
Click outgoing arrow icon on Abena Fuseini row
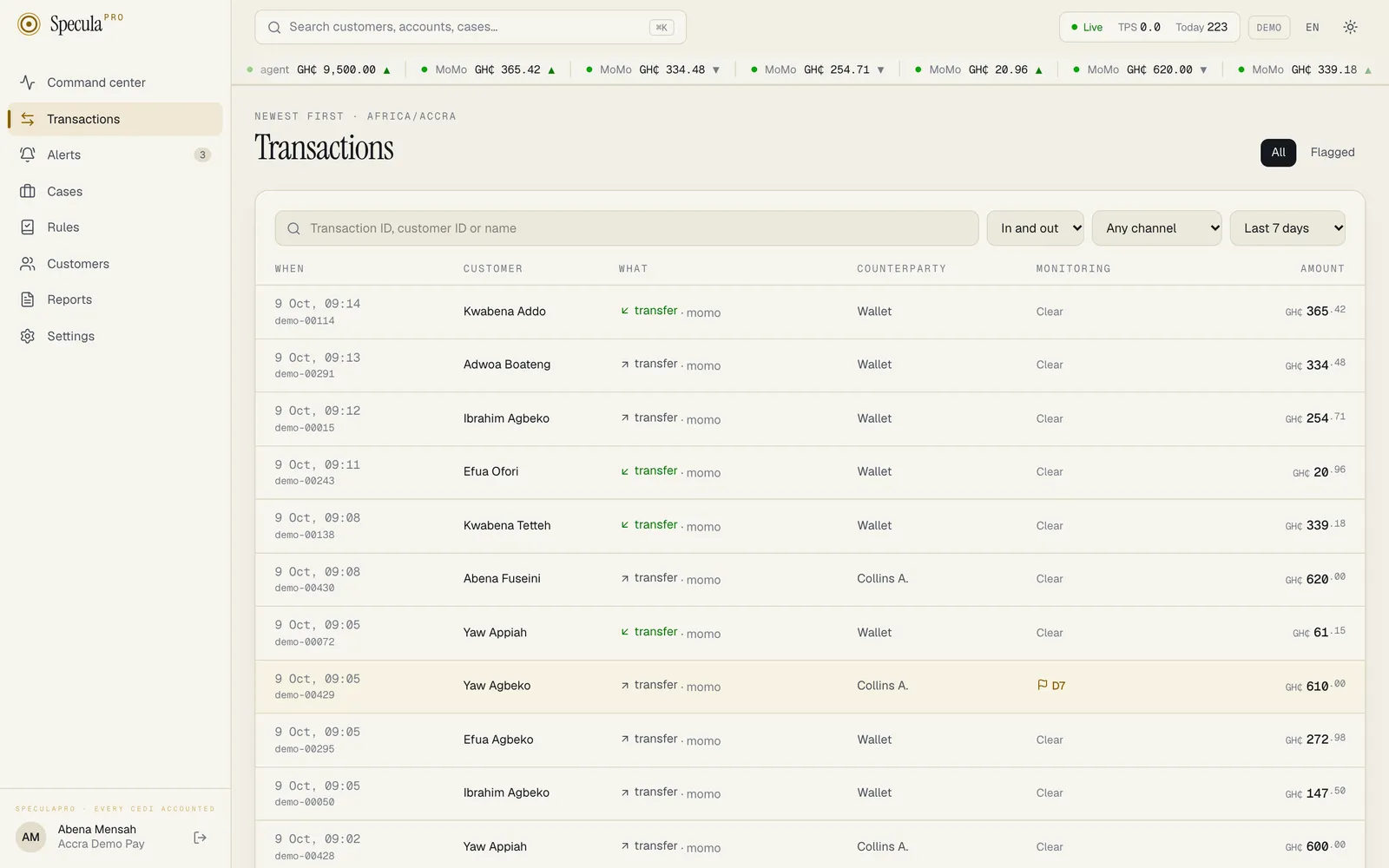click(624, 578)
